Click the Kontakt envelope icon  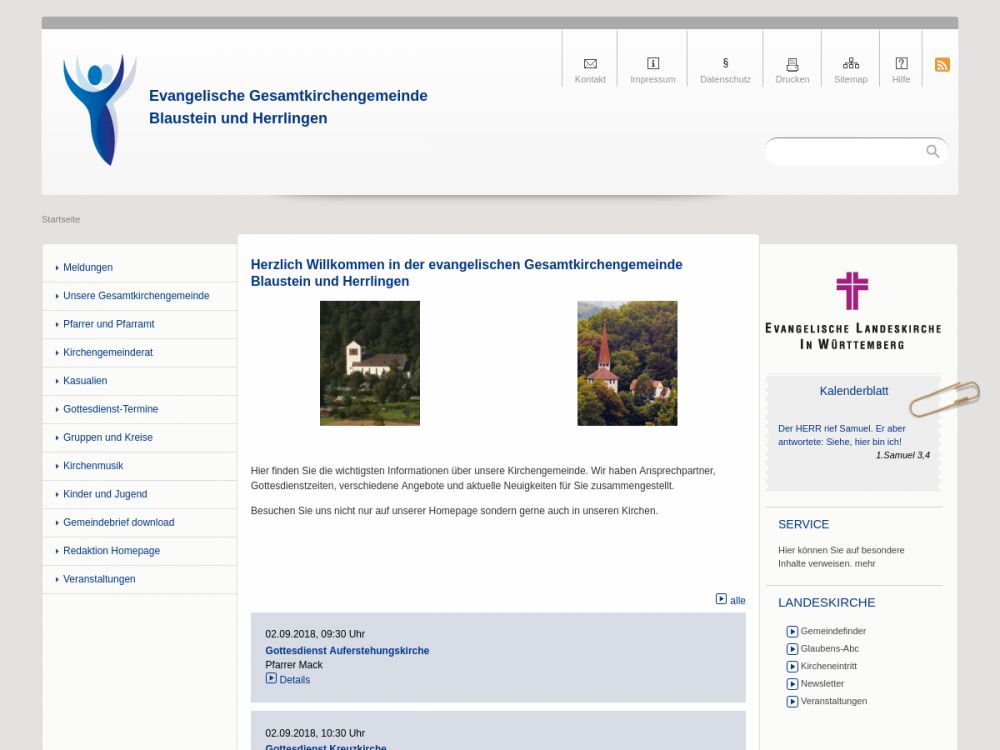tap(590, 64)
